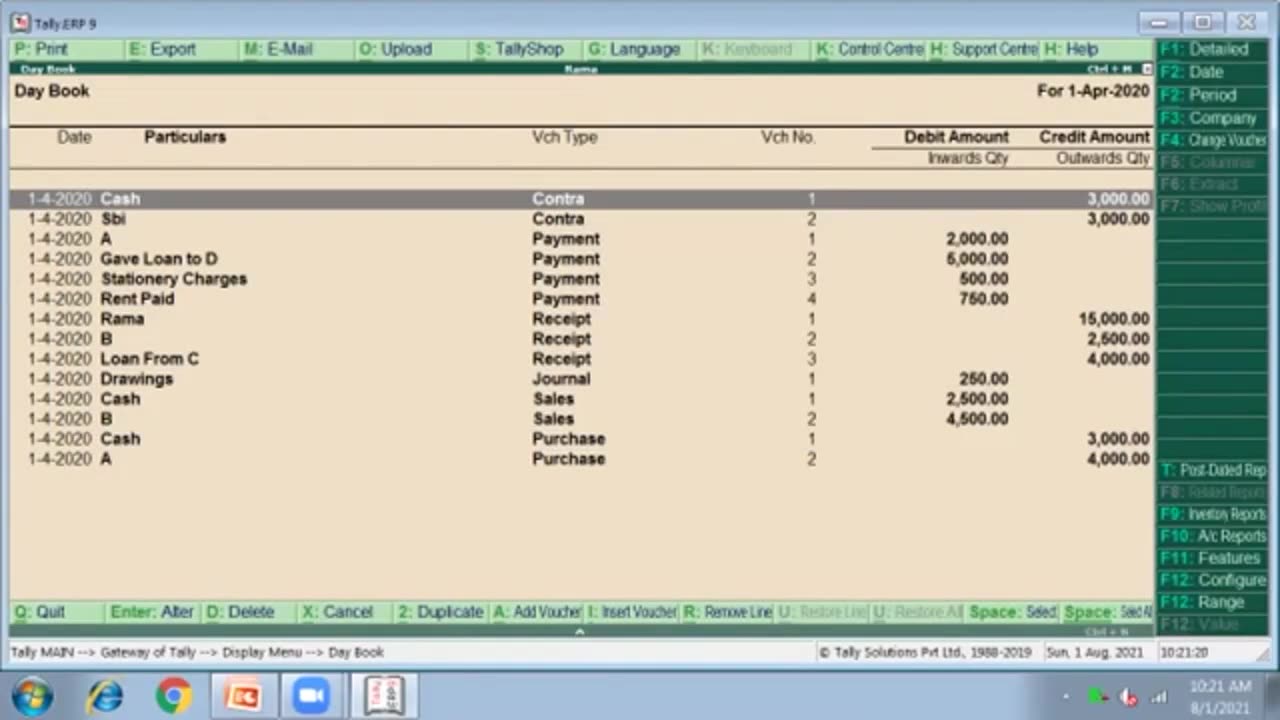Open the Print menu

[66, 49]
